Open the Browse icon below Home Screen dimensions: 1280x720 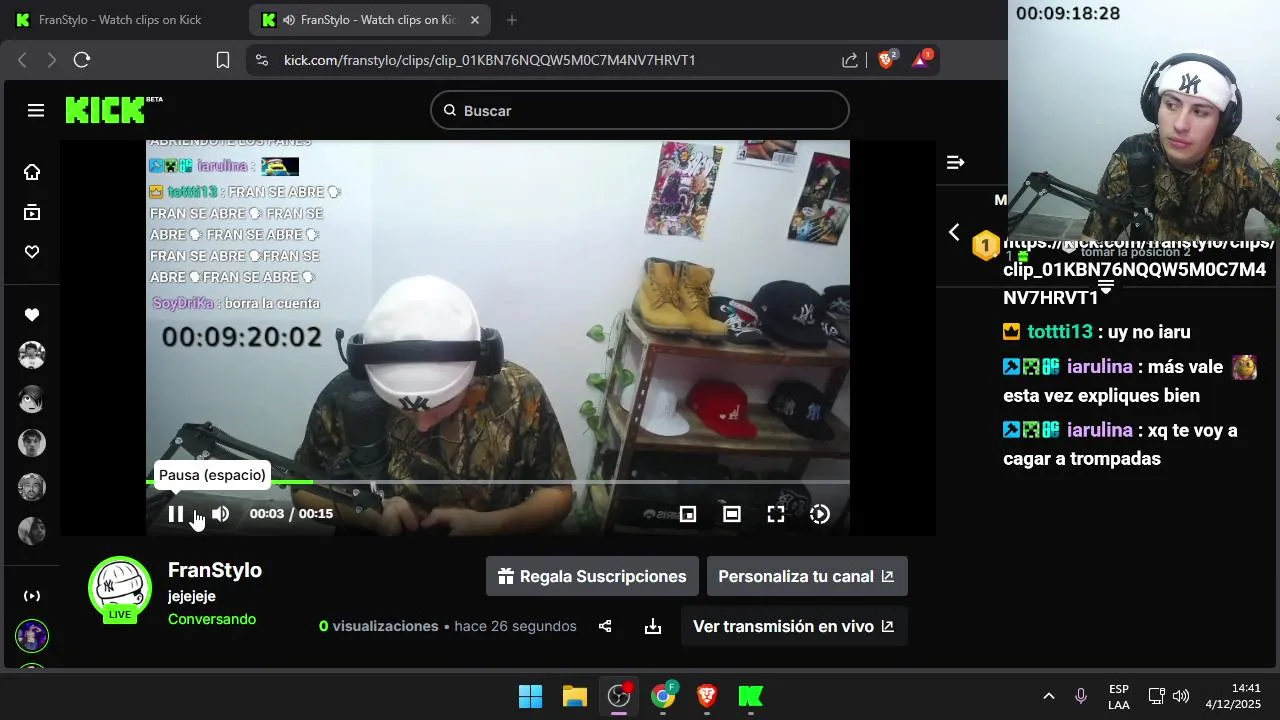click(32, 212)
